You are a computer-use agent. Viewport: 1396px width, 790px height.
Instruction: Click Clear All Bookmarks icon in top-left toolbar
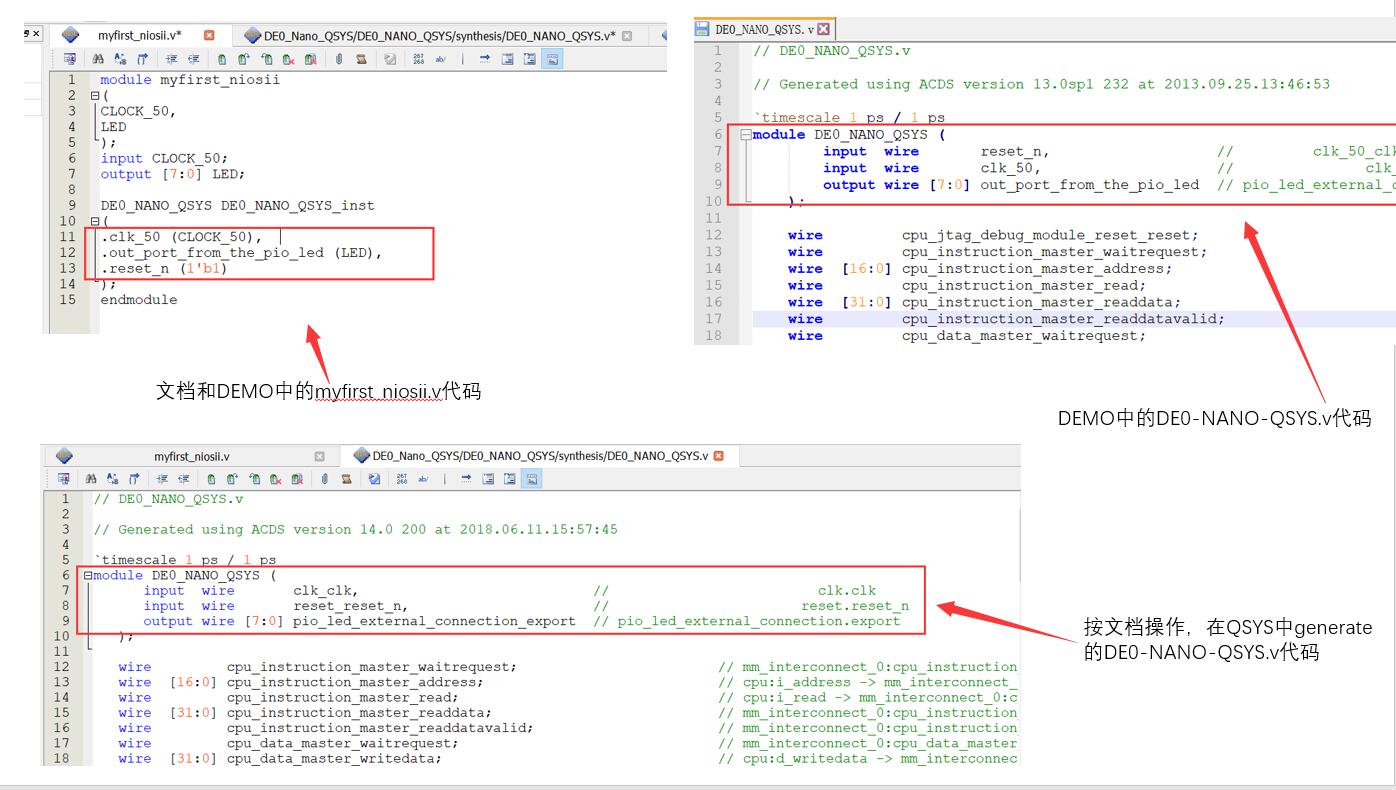pyautogui.click(x=311, y=59)
